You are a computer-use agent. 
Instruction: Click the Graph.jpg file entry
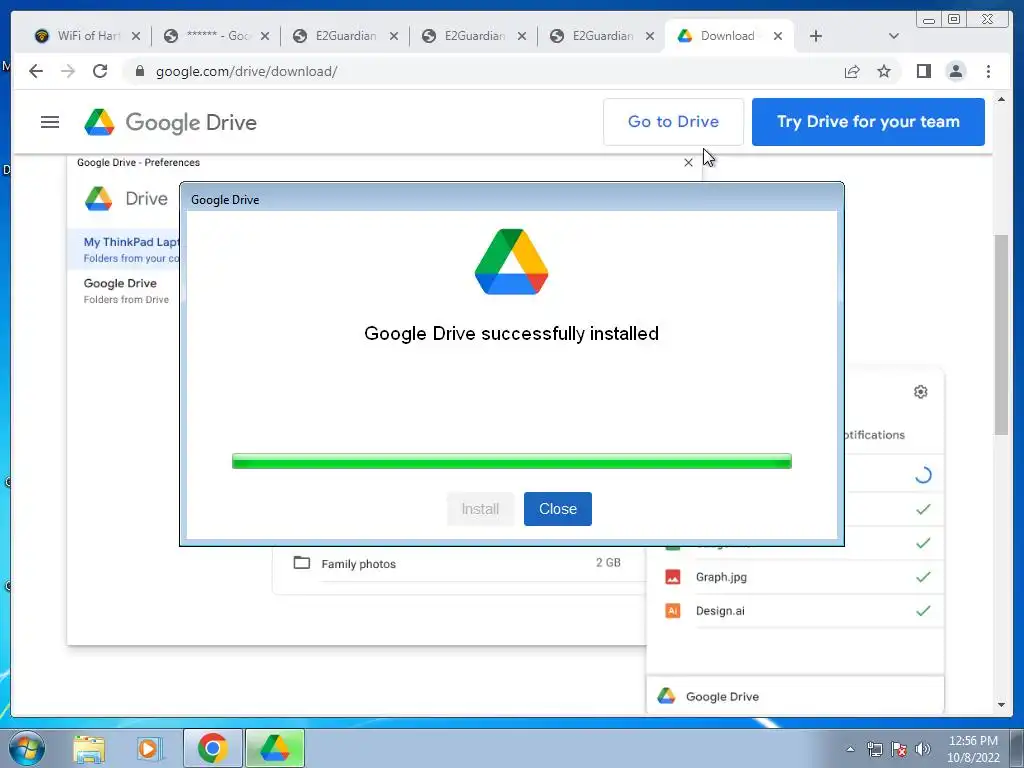pos(797,577)
